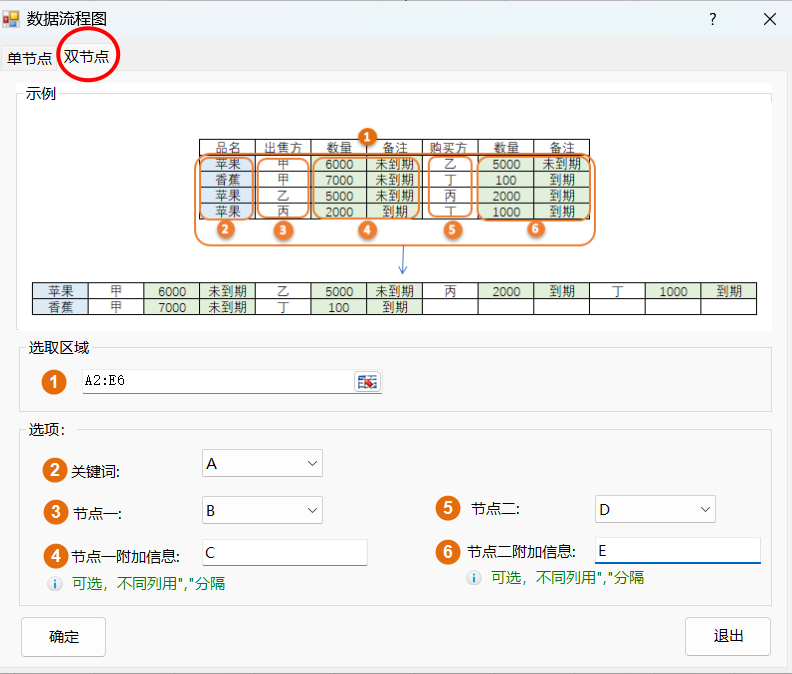This screenshot has width=792, height=674.
Task: Click the green hint text under 节点二附加信息
Action: 568,577
